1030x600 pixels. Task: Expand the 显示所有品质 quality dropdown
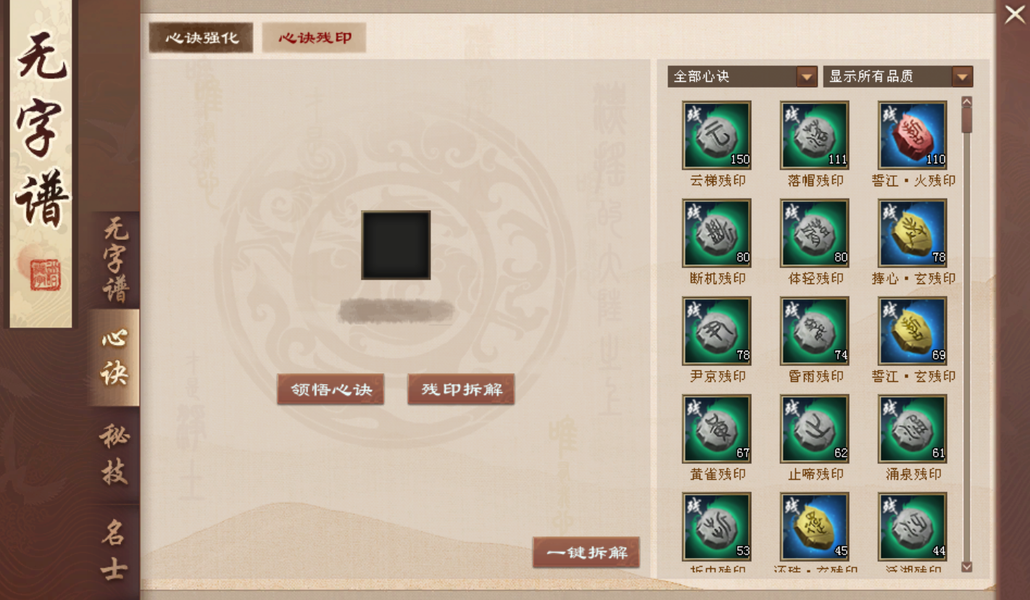tap(898, 76)
